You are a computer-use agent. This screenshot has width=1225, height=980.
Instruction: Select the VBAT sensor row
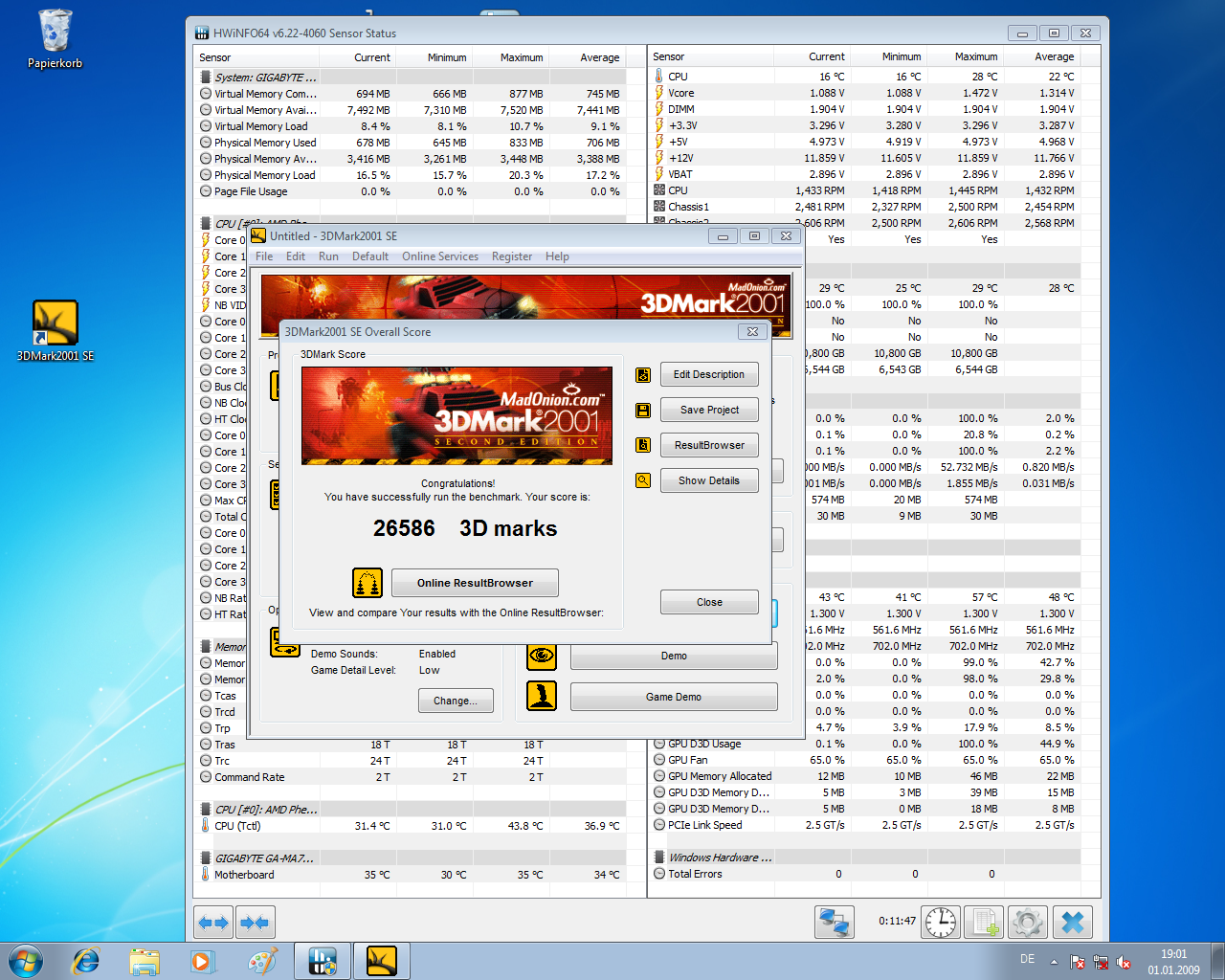[865, 174]
